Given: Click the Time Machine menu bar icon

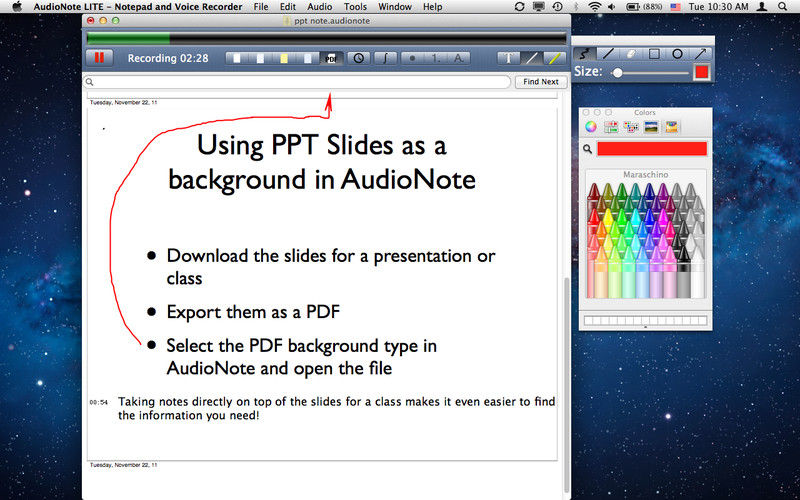Looking at the screenshot, I should (558, 7).
